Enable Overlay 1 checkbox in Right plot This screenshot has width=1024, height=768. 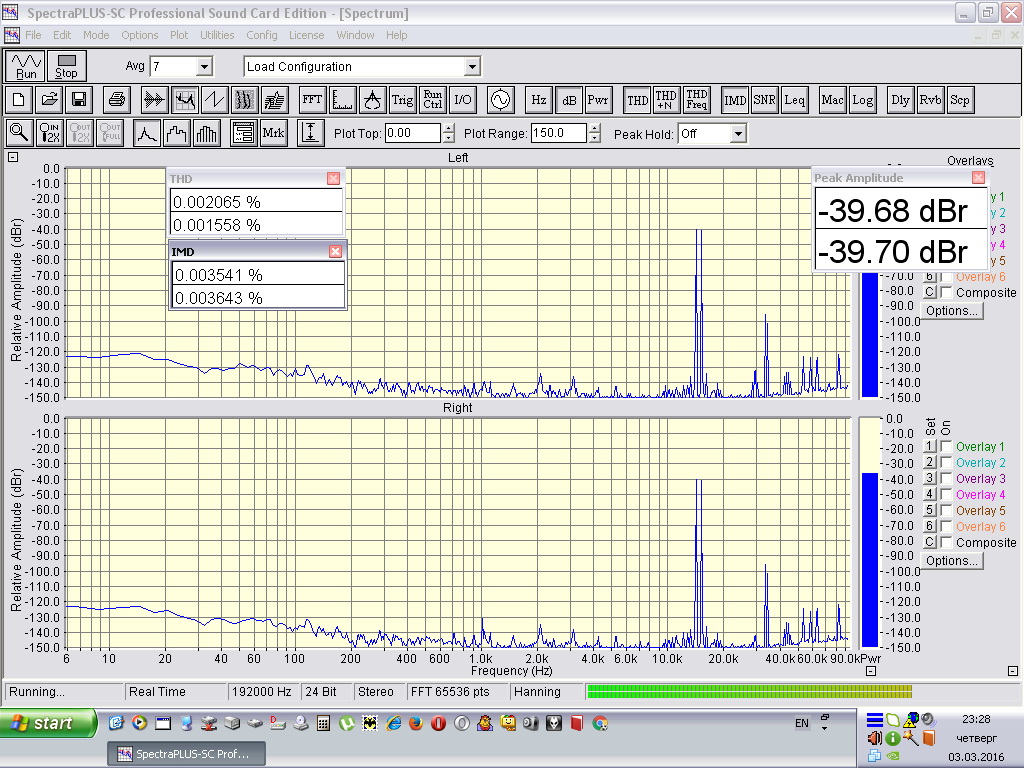[946, 447]
